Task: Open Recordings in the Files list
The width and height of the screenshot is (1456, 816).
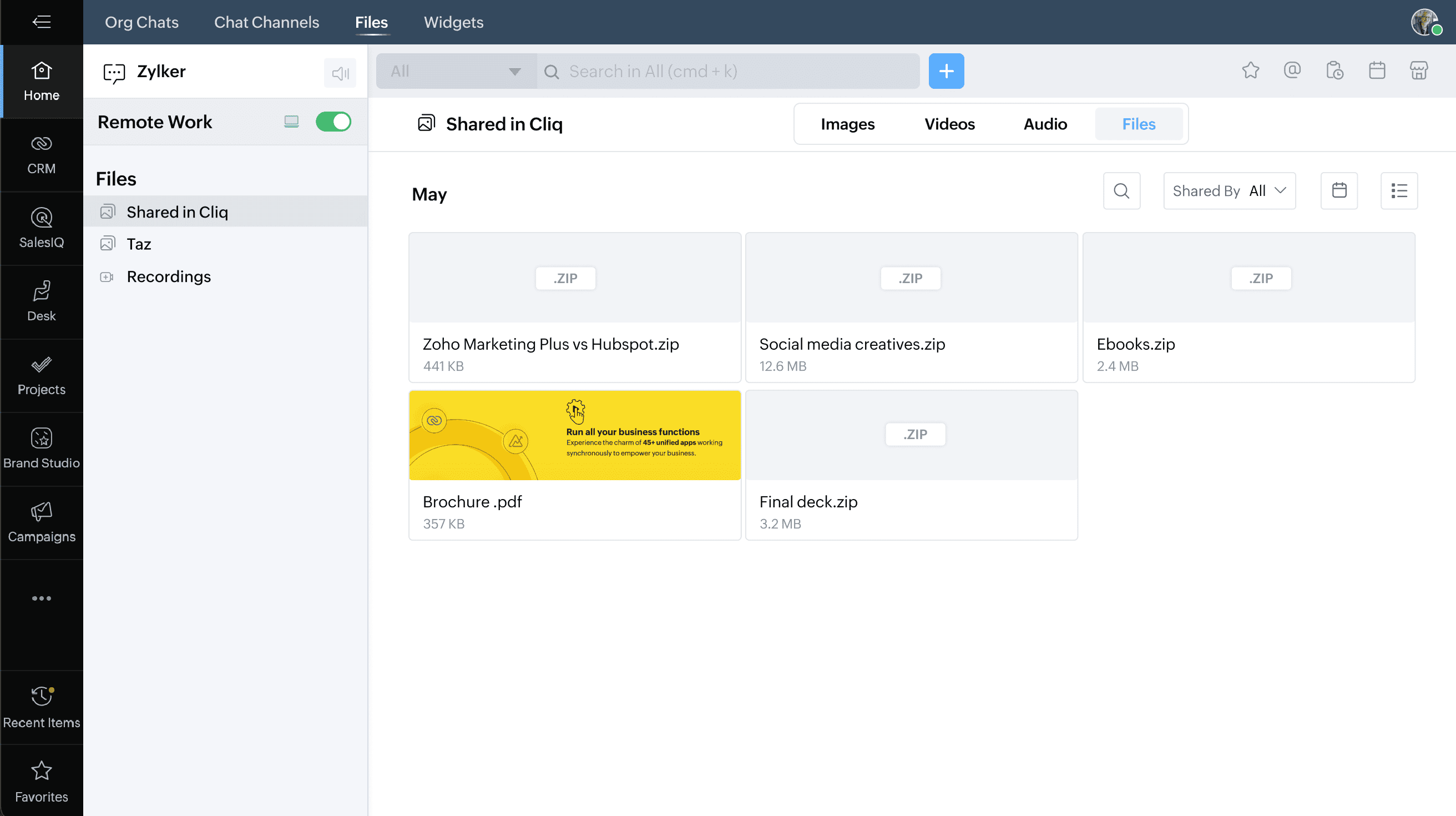Action: pos(169,276)
